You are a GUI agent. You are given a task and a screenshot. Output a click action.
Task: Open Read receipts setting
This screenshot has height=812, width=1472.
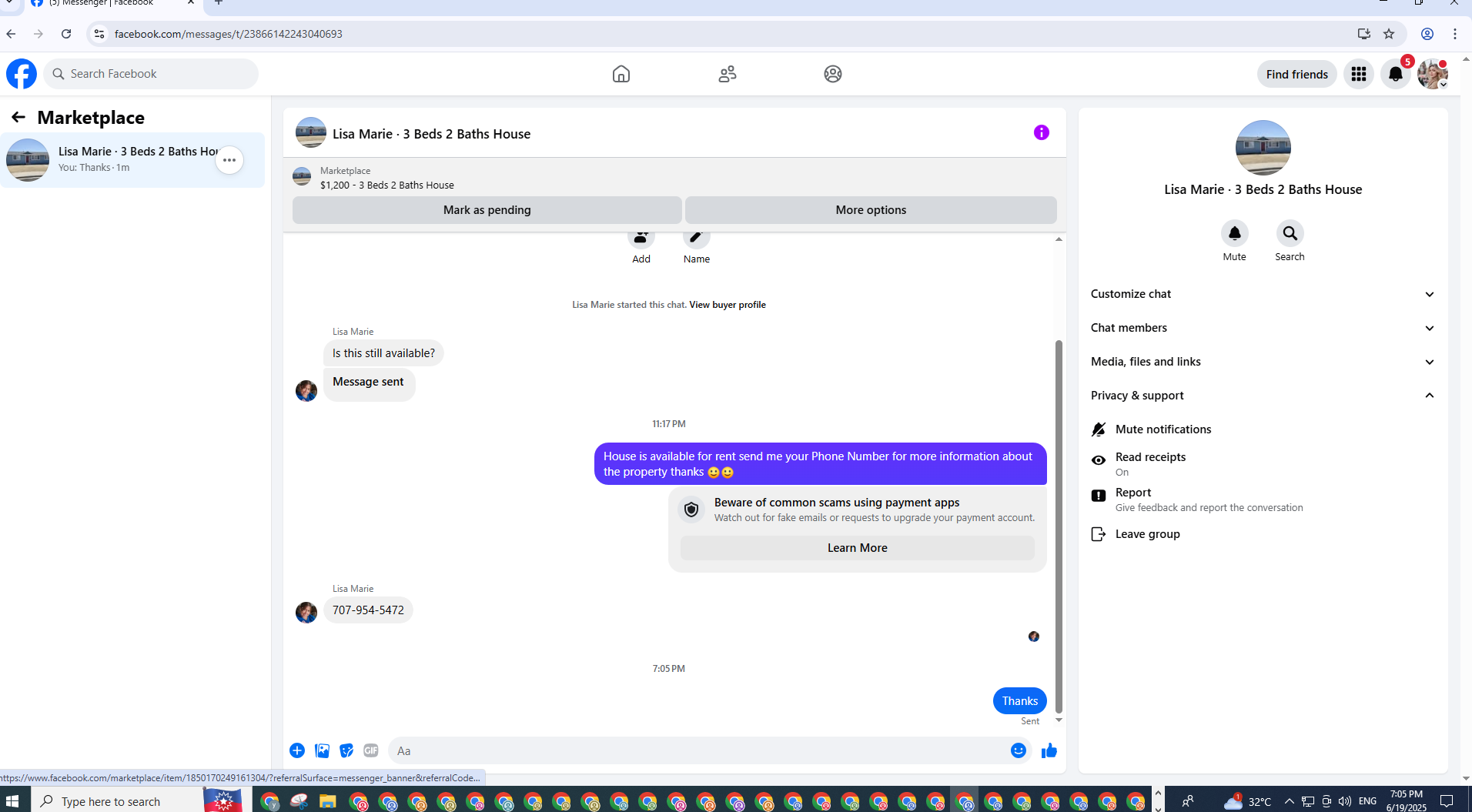coord(1263,463)
